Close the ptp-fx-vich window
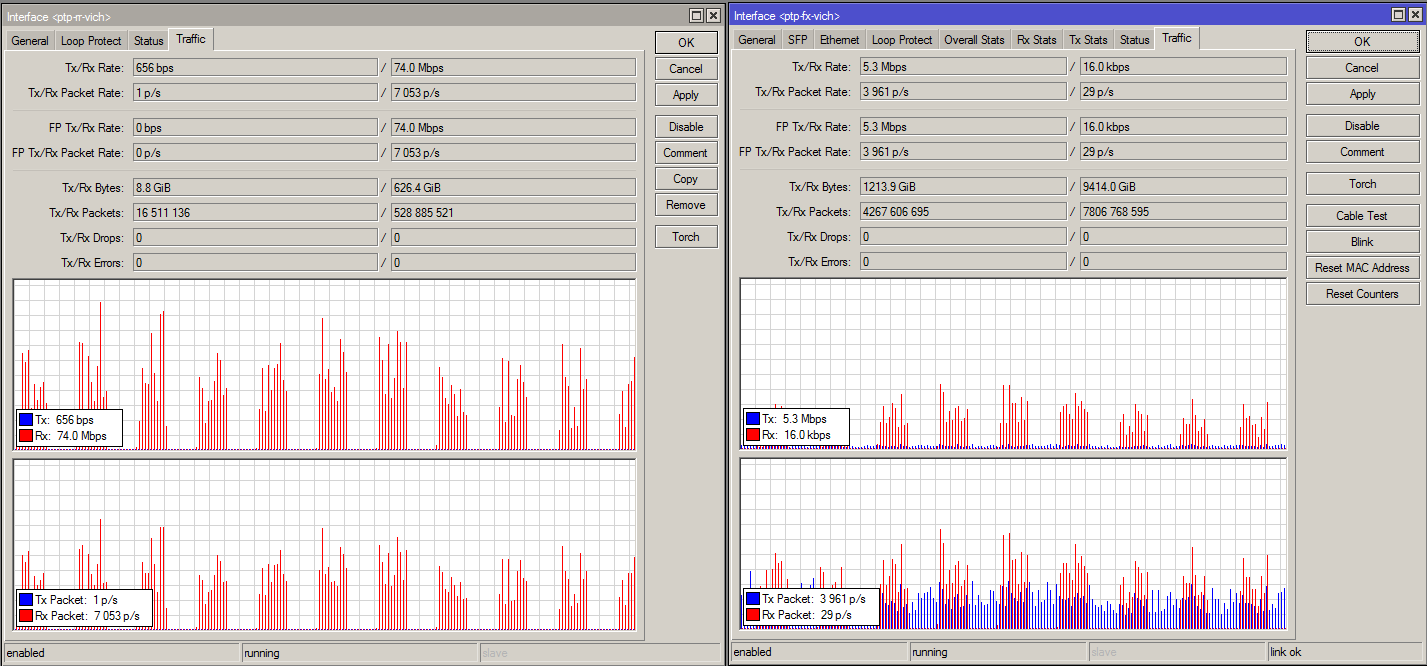1427x666 pixels. [1417, 14]
